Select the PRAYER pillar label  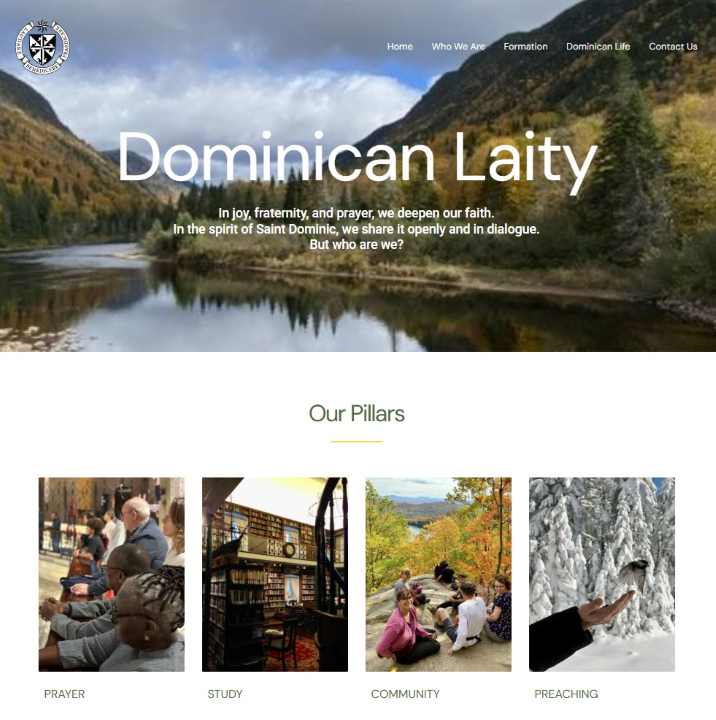(64, 694)
